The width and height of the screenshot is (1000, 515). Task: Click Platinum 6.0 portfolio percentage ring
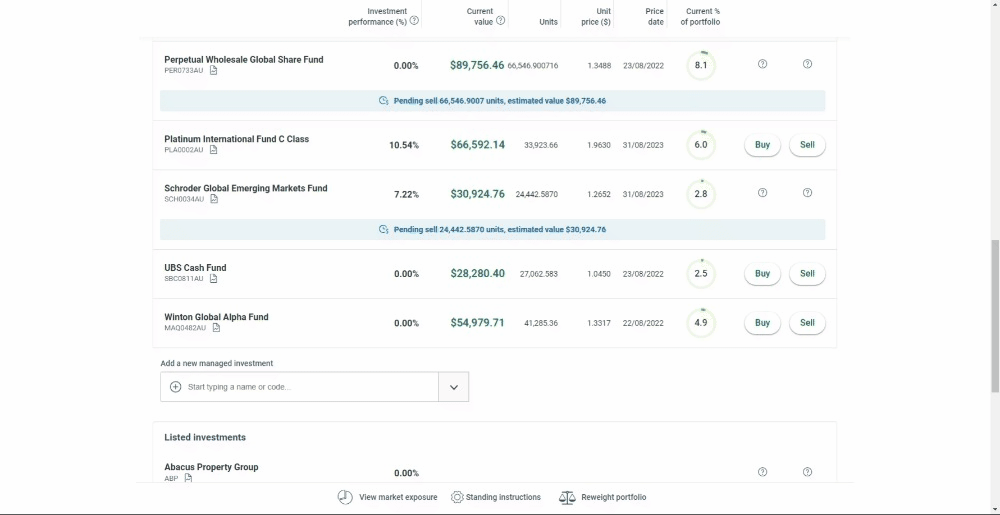pyautogui.click(x=701, y=145)
